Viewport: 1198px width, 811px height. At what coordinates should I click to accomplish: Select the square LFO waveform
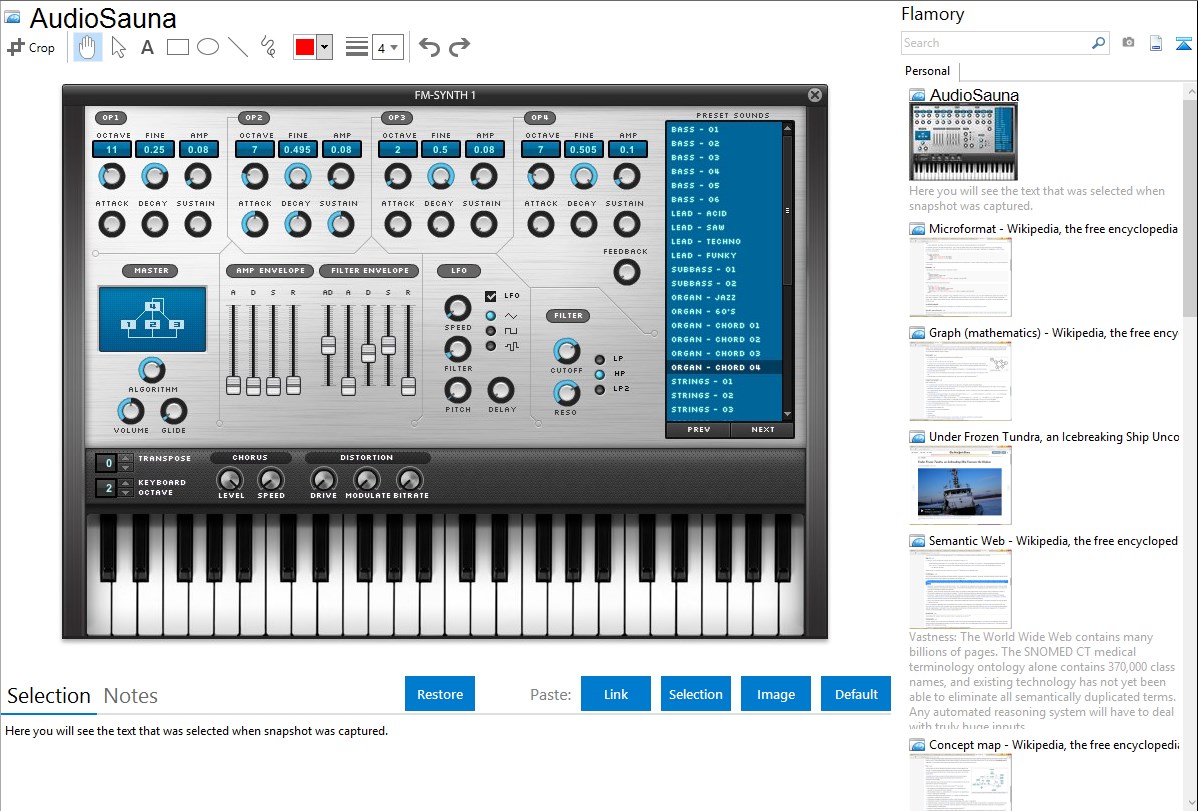tap(491, 331)
